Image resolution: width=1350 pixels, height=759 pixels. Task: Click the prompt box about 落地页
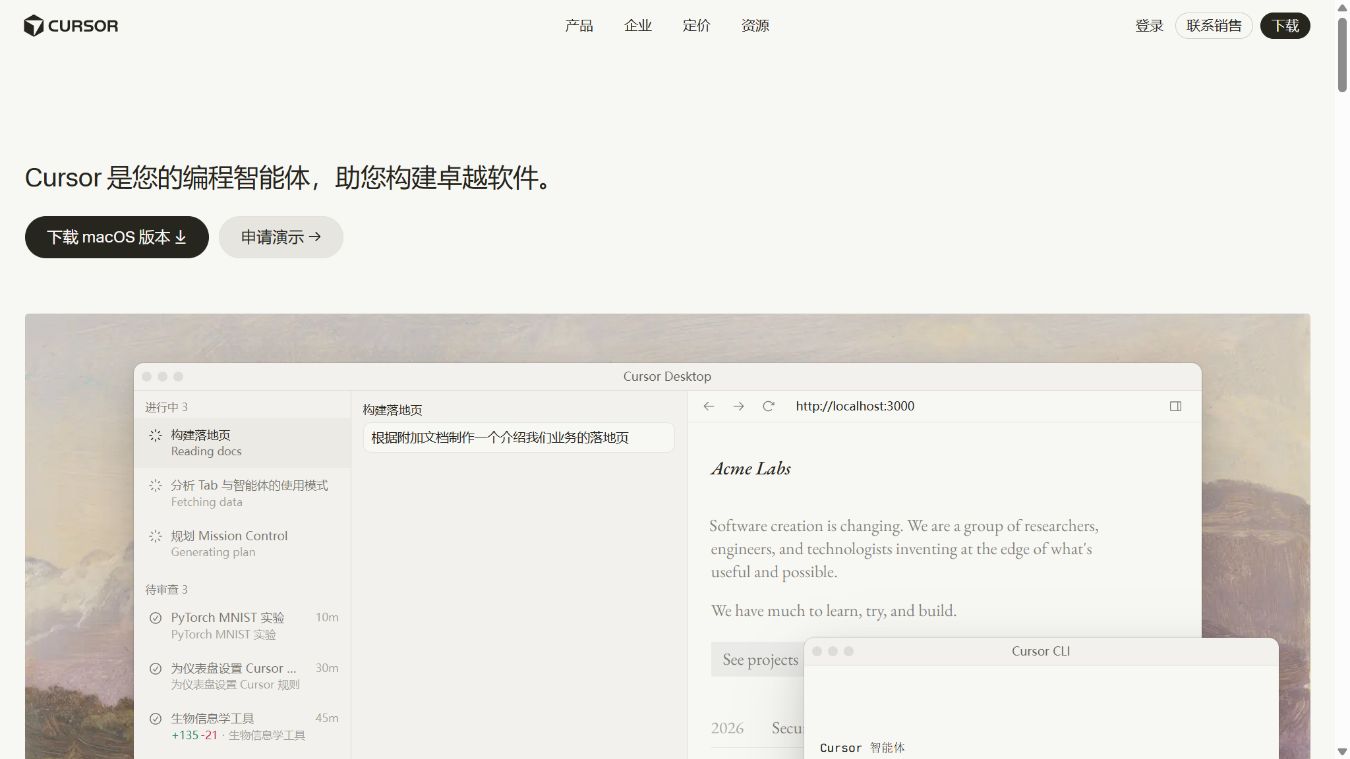(x=518, y=437)
